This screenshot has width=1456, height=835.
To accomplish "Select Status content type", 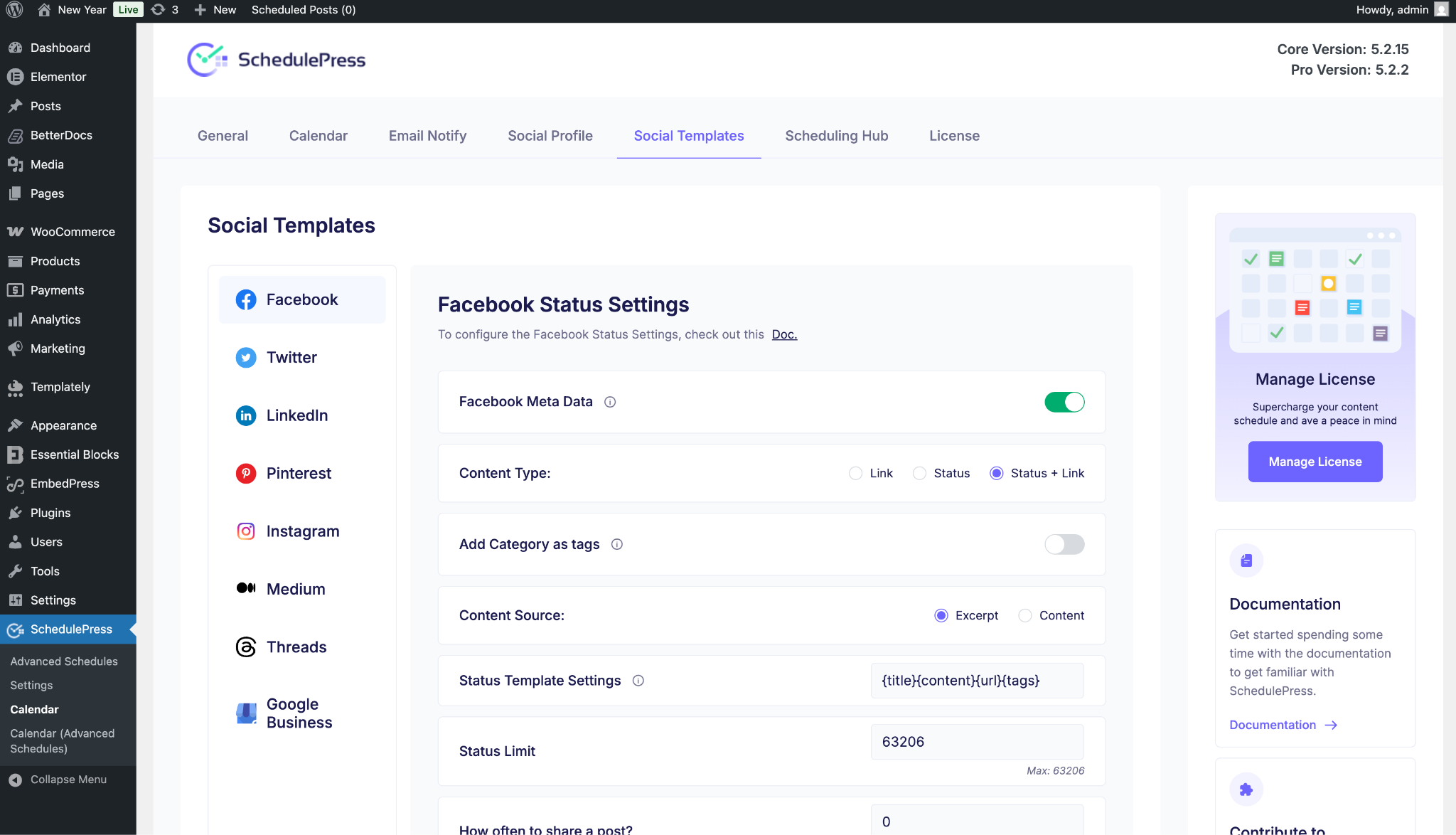I will [920, 473].
